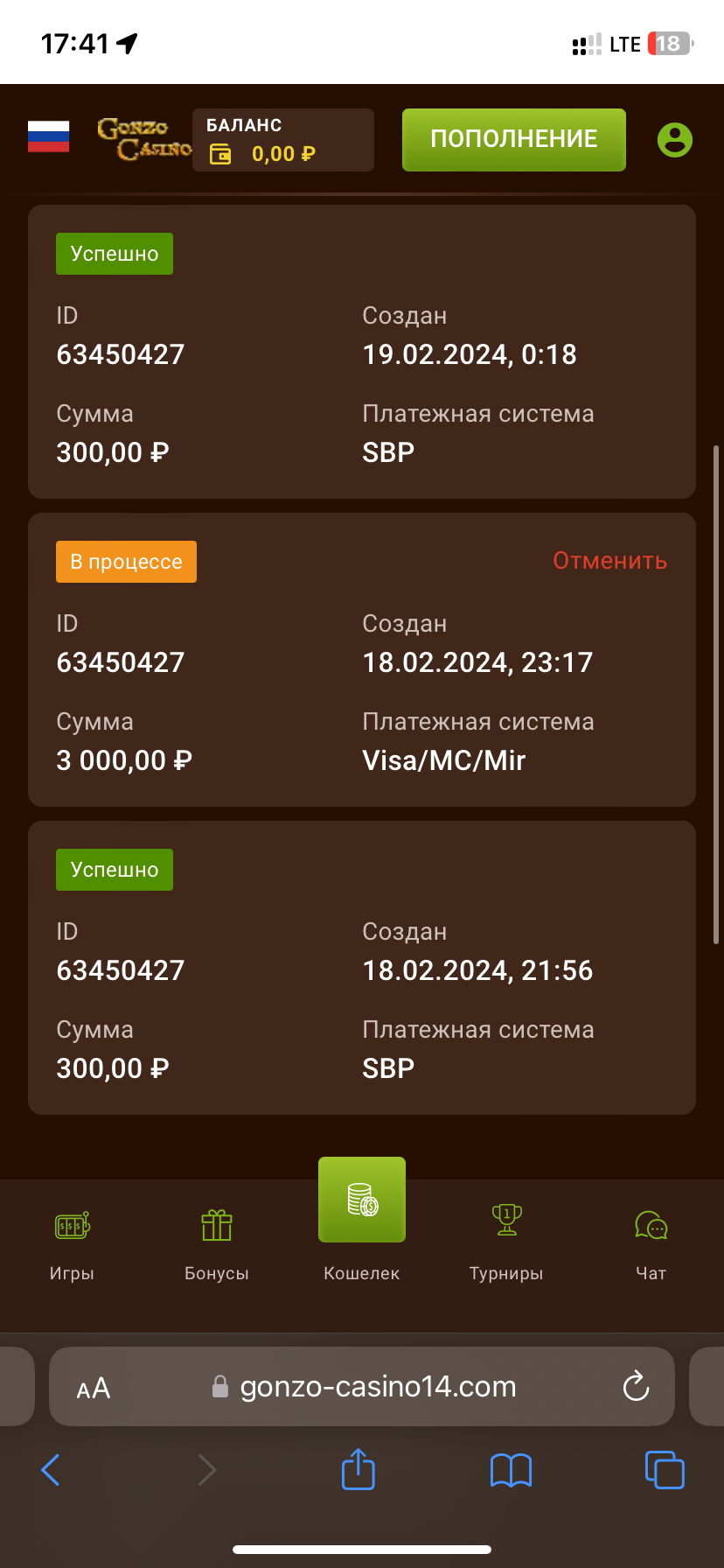Open the Games slot machine icon

pos(73,1226)
